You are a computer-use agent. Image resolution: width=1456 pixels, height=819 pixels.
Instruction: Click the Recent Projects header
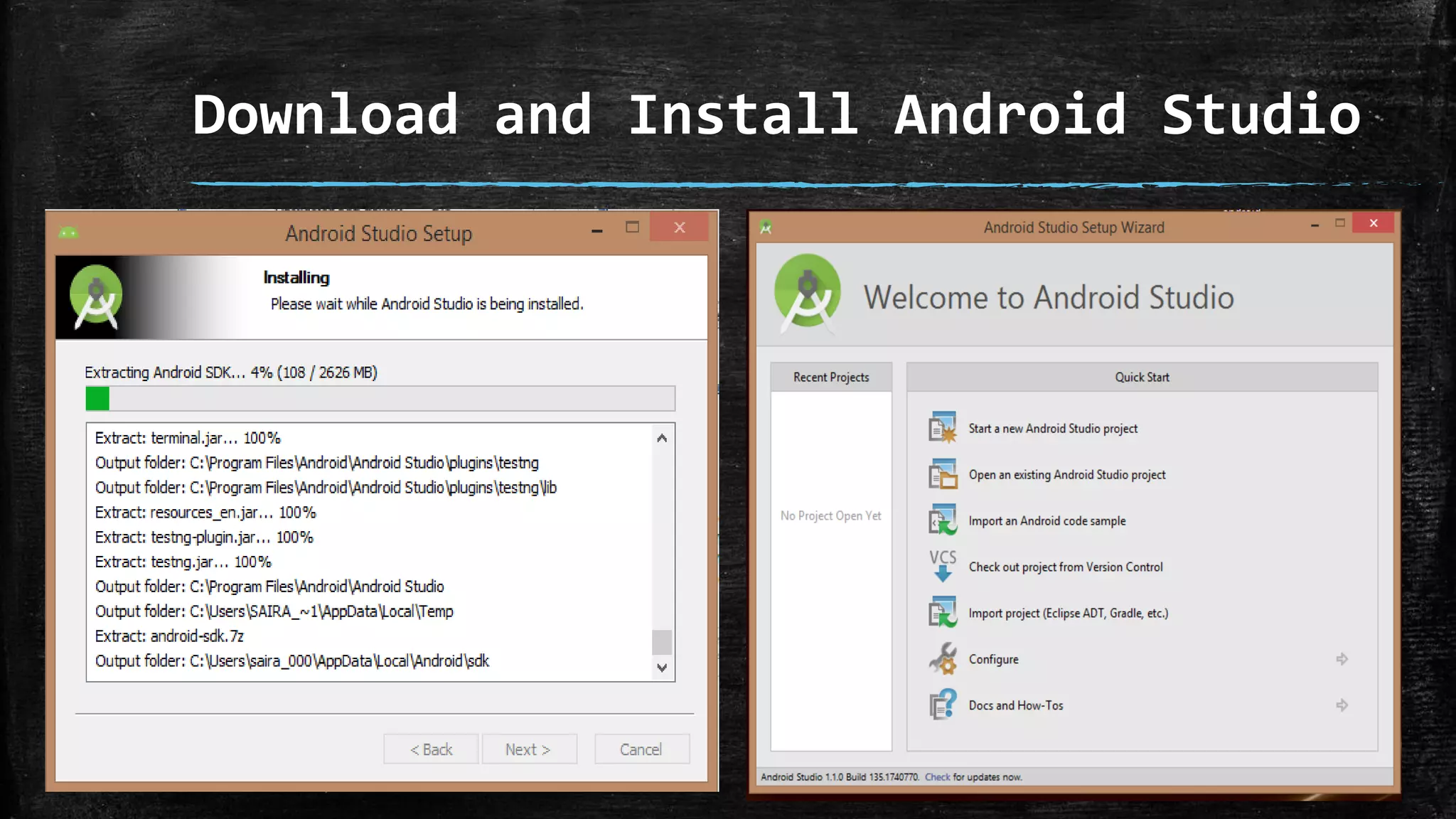831,378
